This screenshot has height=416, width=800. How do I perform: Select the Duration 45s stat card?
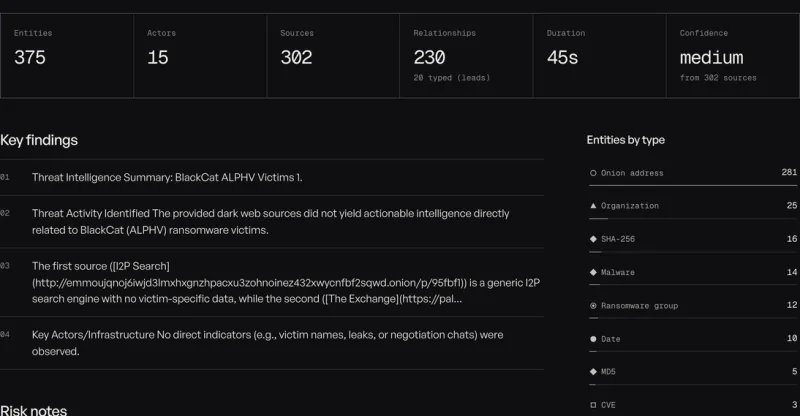(599, 56)
